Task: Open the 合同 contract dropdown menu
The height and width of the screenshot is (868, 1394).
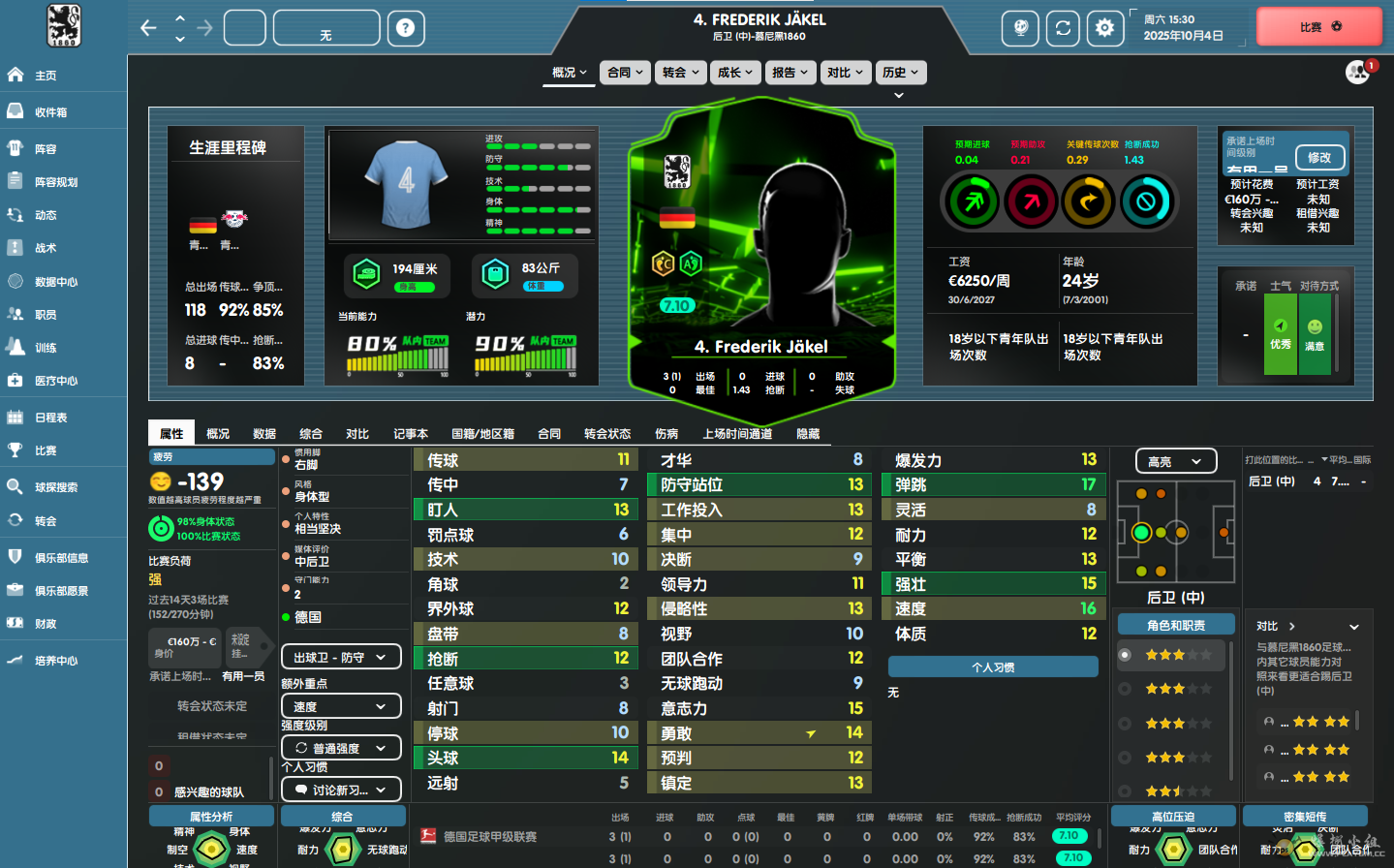Action: 626,73
